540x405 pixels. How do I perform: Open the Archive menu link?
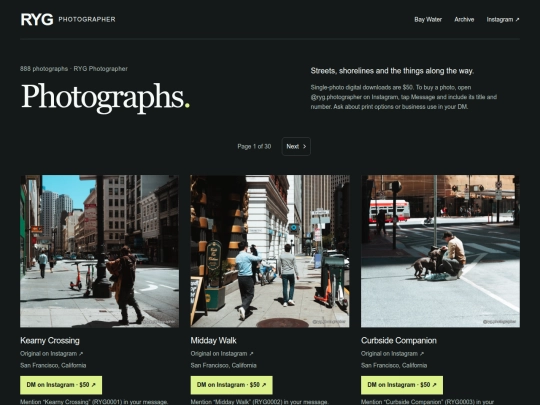(x=464, y=20)
